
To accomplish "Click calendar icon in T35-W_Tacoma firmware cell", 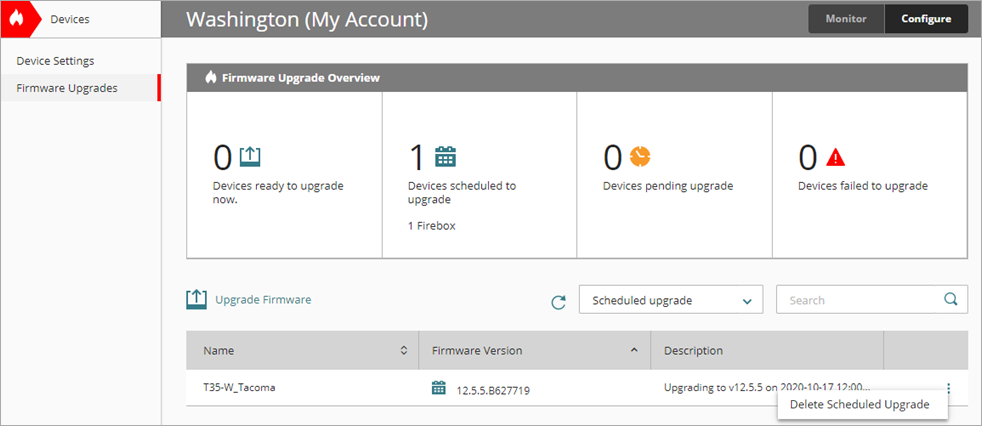I will tap(439, 388).
